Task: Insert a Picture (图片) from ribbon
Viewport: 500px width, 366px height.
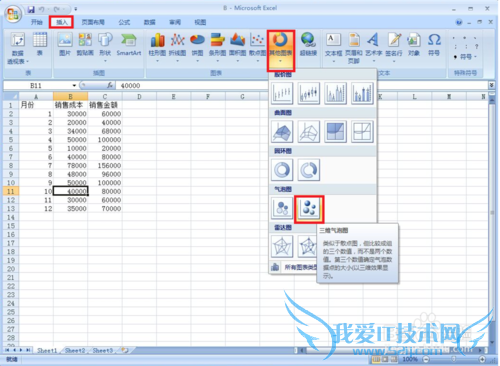Action: click(x=65, y=44)
